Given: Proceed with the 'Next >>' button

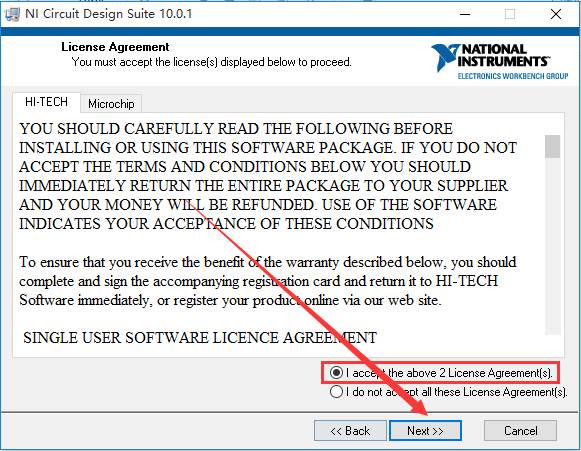Looking at the screenshot, I should 425,431.
